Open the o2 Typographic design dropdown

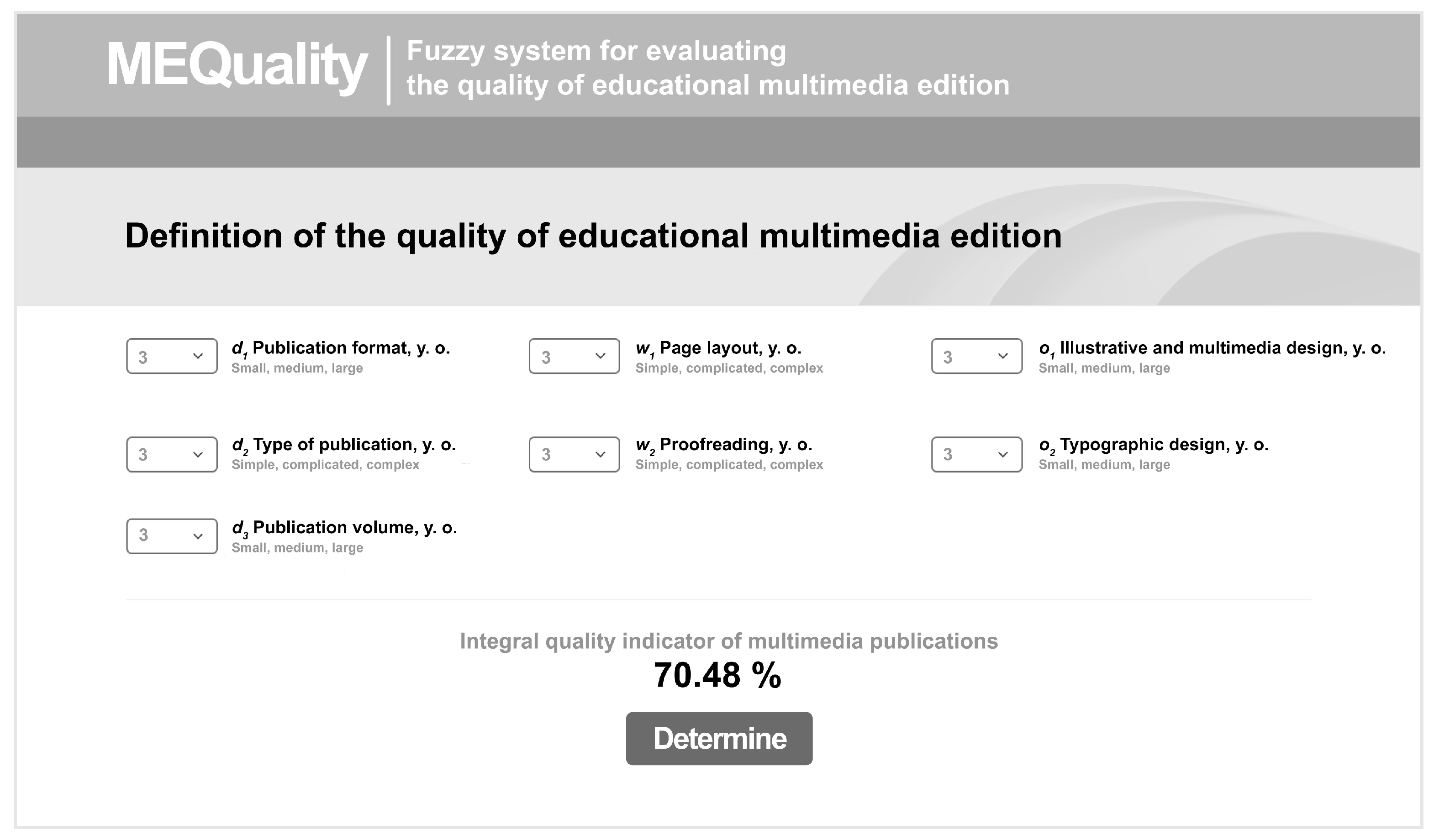[x=976, y=453]
